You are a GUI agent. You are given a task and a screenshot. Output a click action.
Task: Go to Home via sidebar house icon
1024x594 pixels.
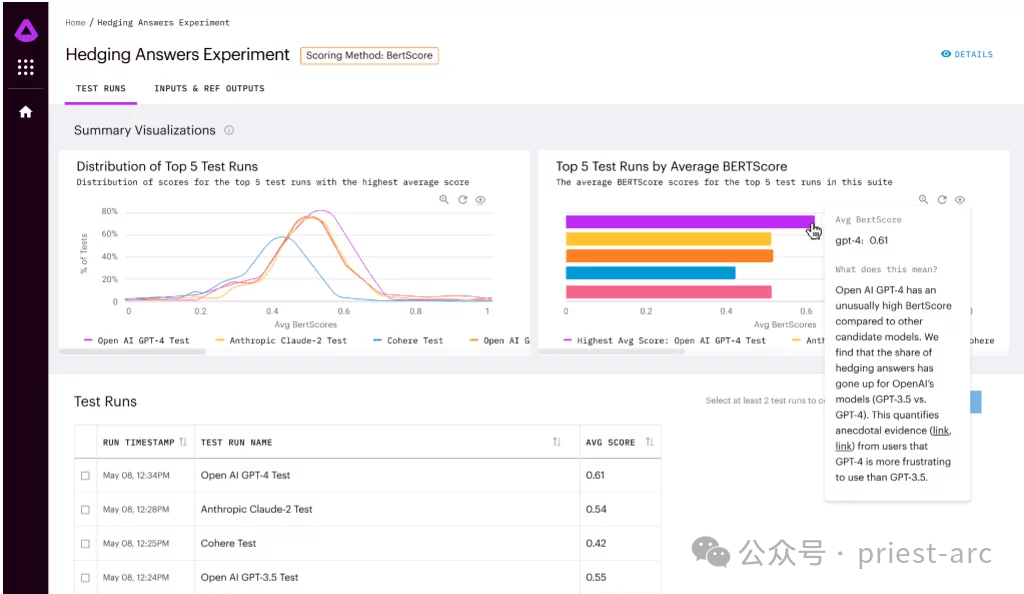[x=26, y=112]
